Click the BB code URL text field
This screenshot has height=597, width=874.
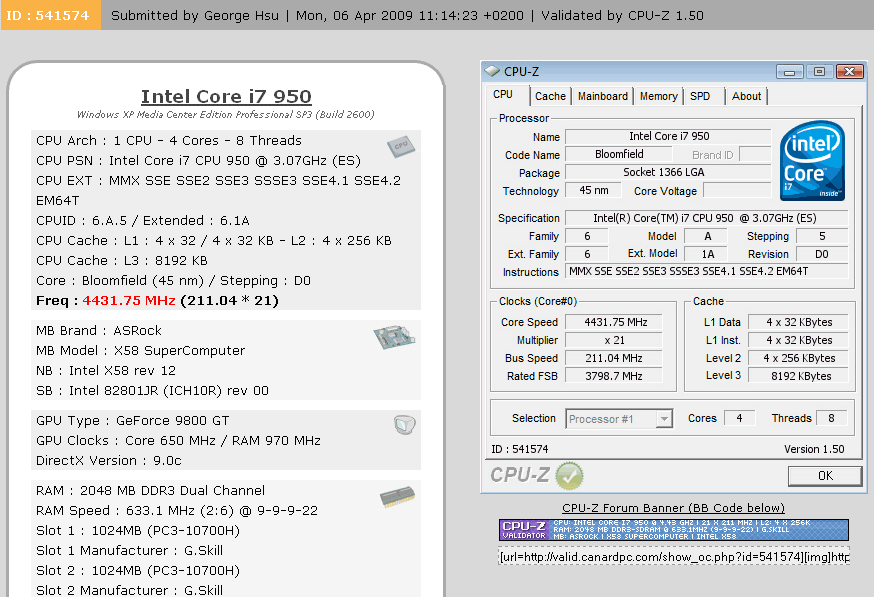tap(673, 556)
